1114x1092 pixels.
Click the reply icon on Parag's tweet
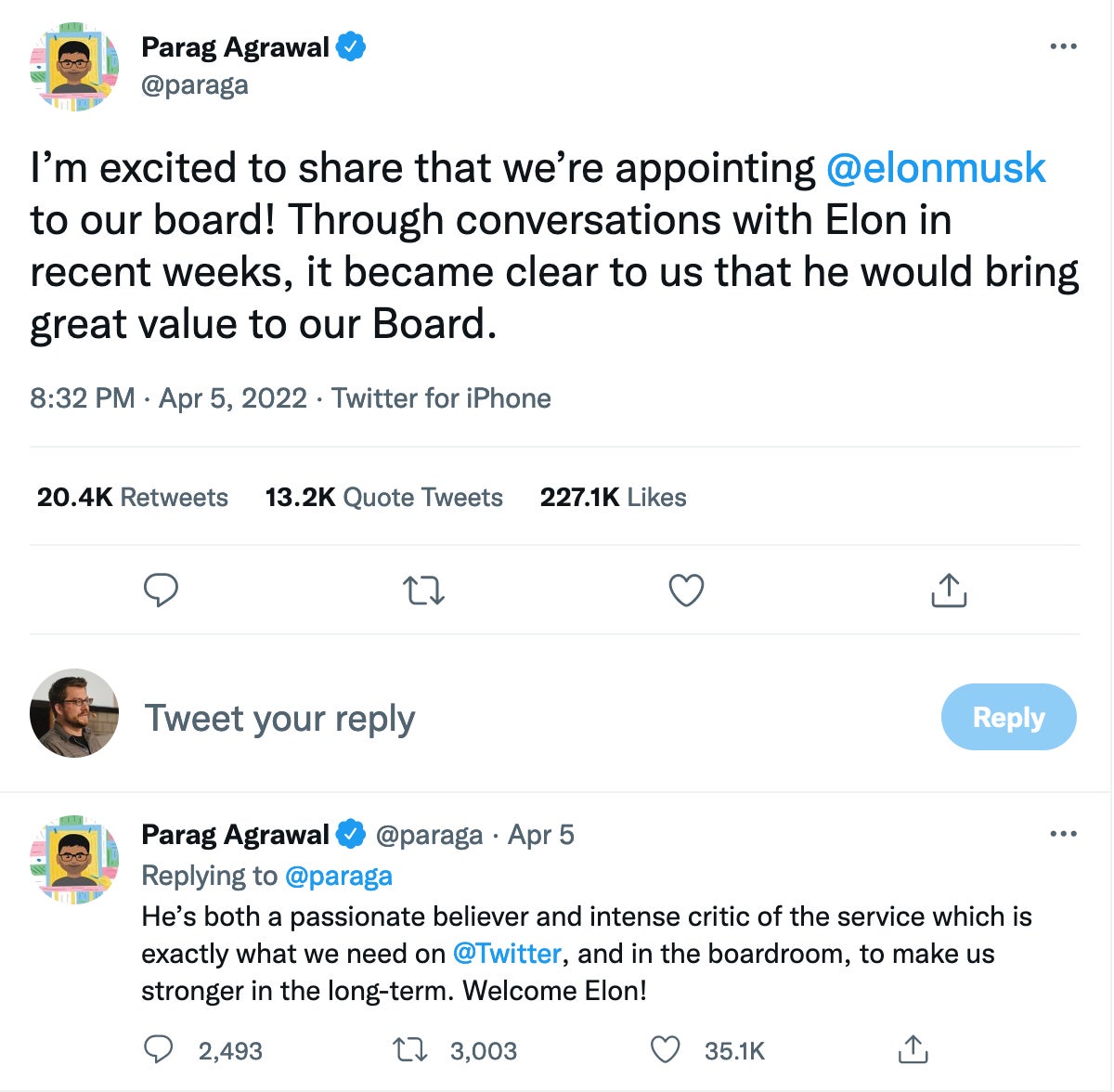tap(162, 591)
